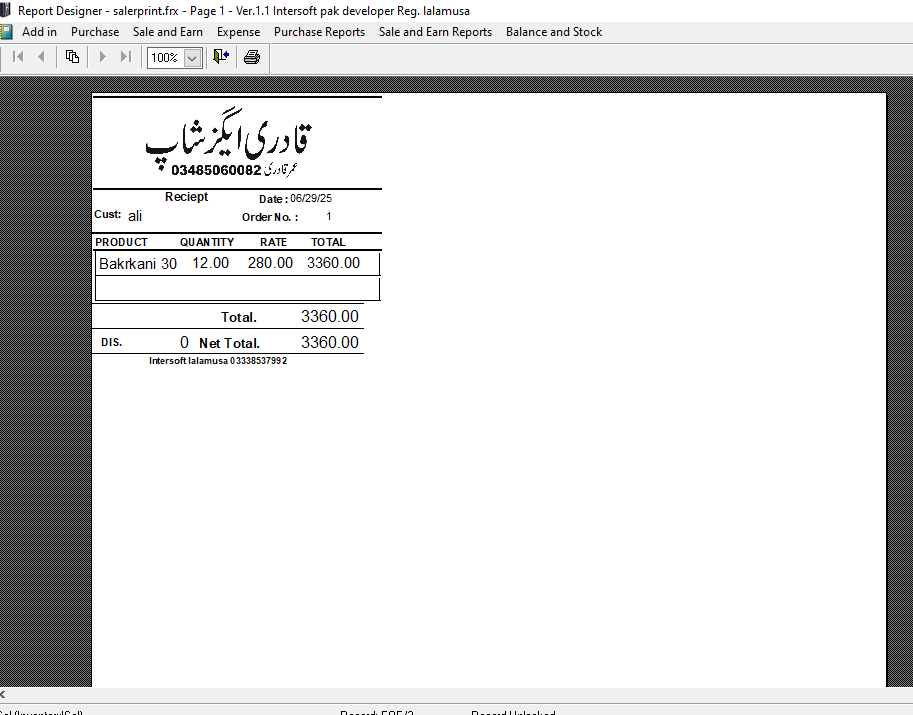Viewport: 913px width, 715px height.
Task: Click inside the zoom level field showing 100%
Action: (165, 57)
